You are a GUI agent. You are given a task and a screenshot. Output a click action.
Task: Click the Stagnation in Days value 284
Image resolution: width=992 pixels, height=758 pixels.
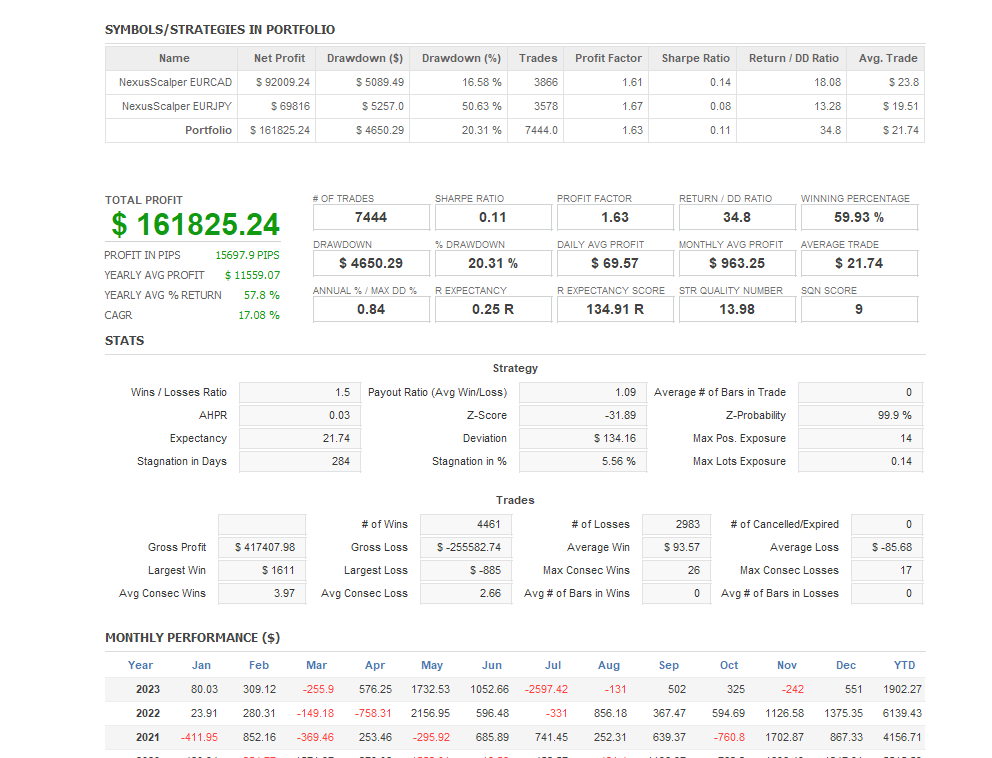point(300,461)
